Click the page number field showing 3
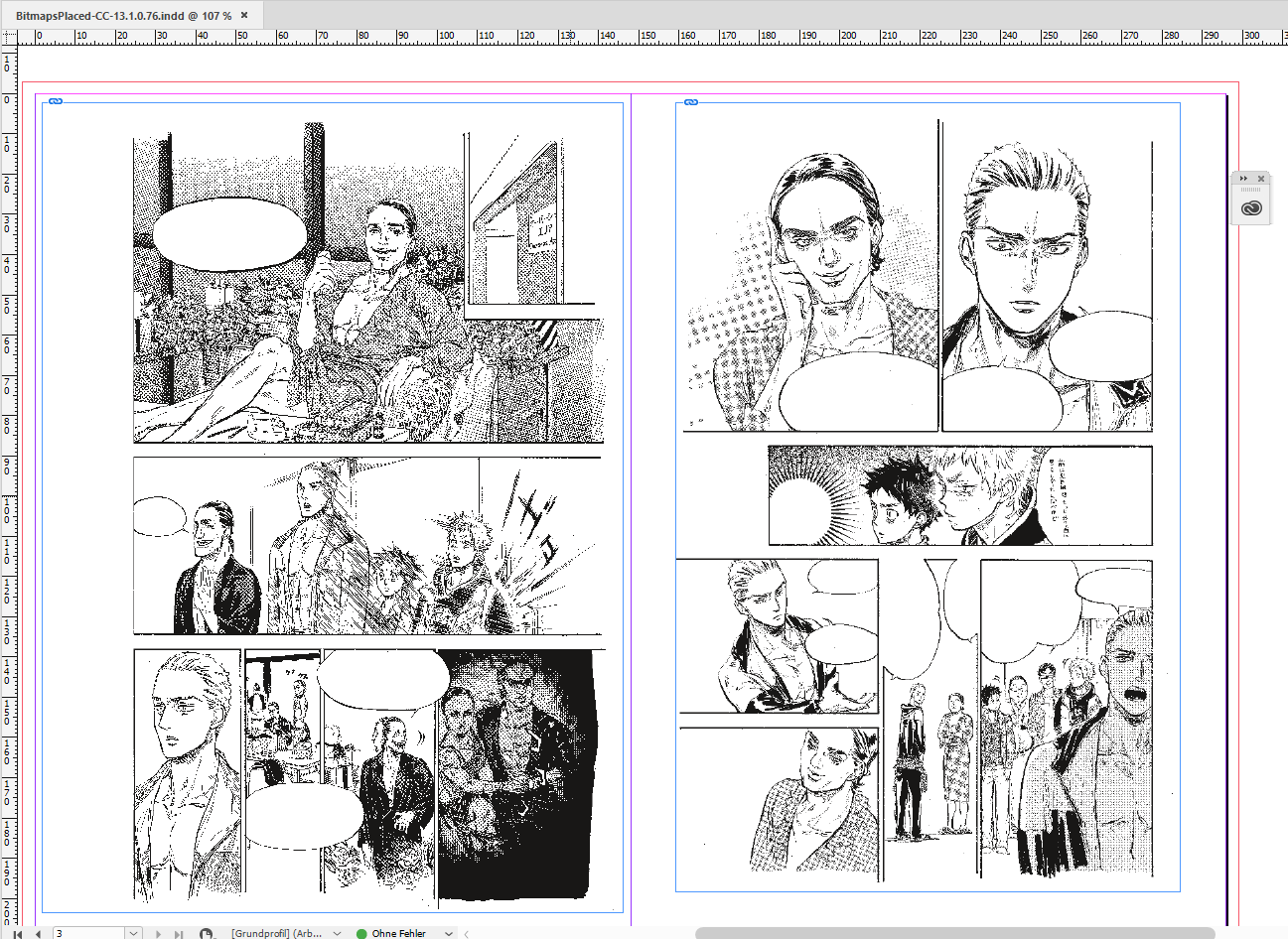The width and height of the screenshot is (1288, 939). pos(89,933)
